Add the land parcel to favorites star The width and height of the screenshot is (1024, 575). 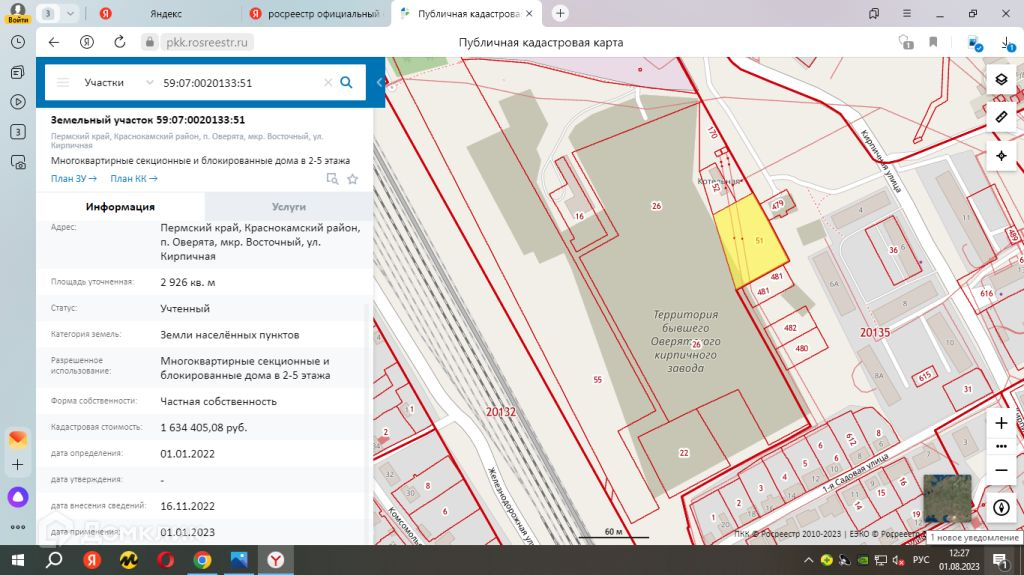[352, 179]
